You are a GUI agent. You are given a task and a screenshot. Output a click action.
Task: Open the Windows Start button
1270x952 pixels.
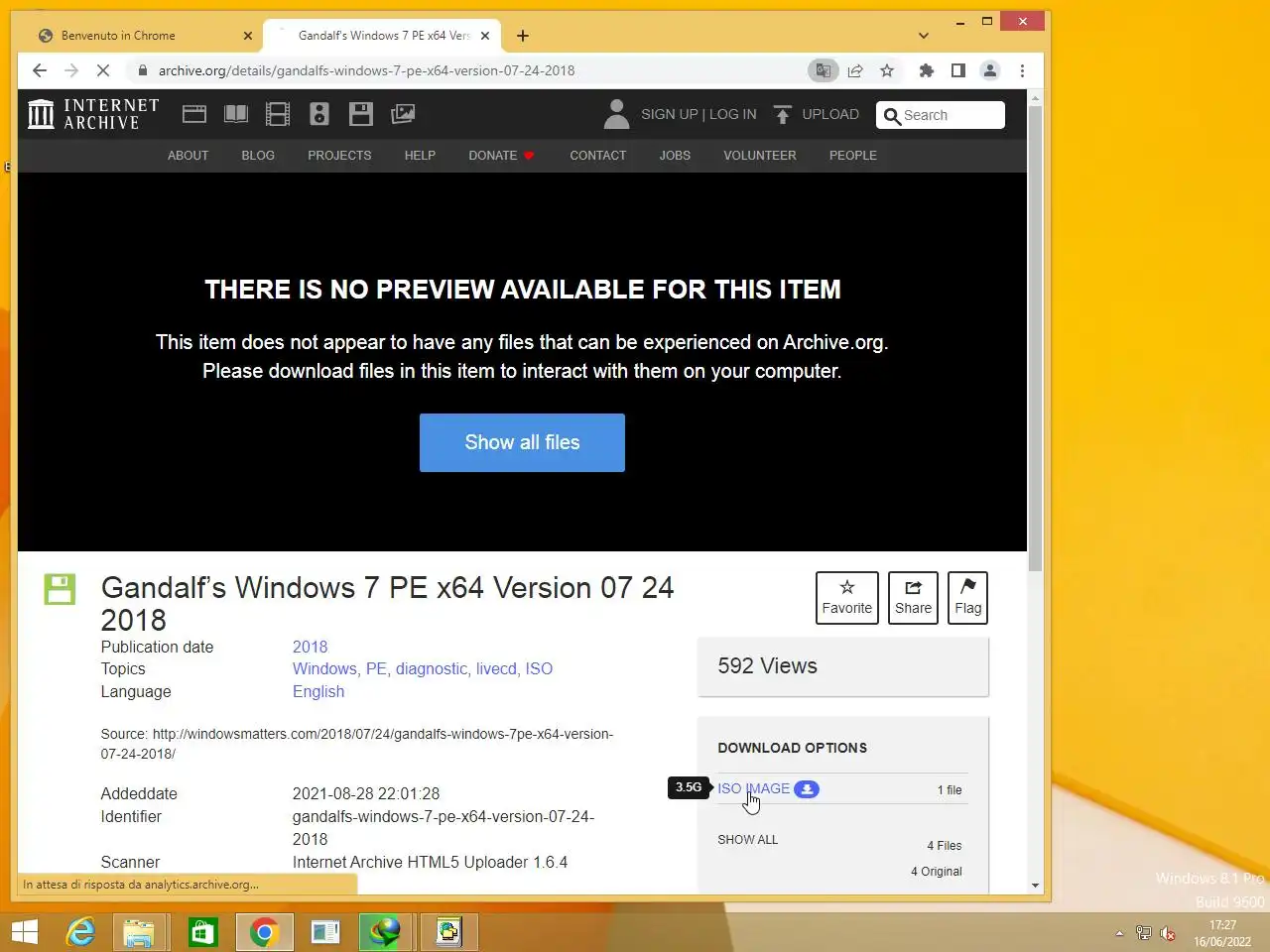click(x=25, y=932)
